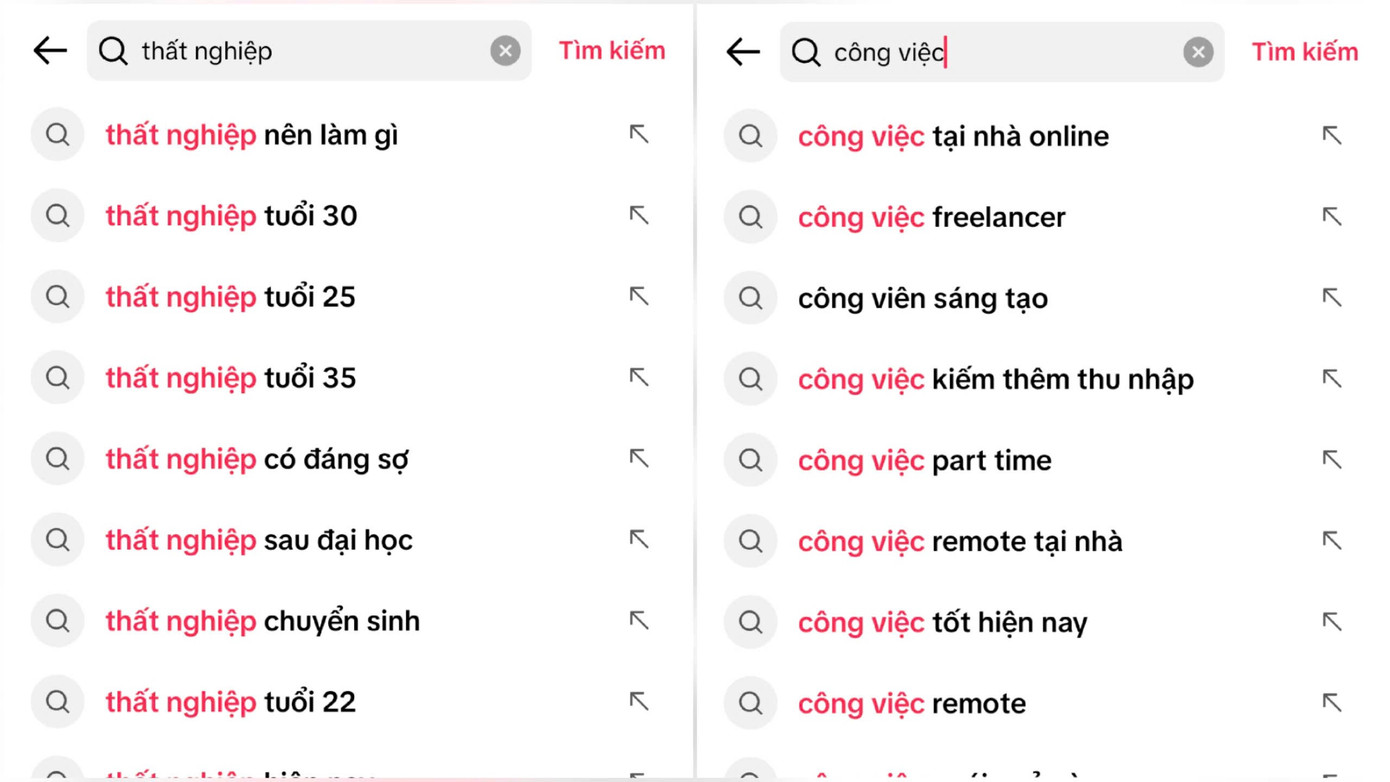
Task: Go back from the "công việc" search
Action: coord(742,51)
